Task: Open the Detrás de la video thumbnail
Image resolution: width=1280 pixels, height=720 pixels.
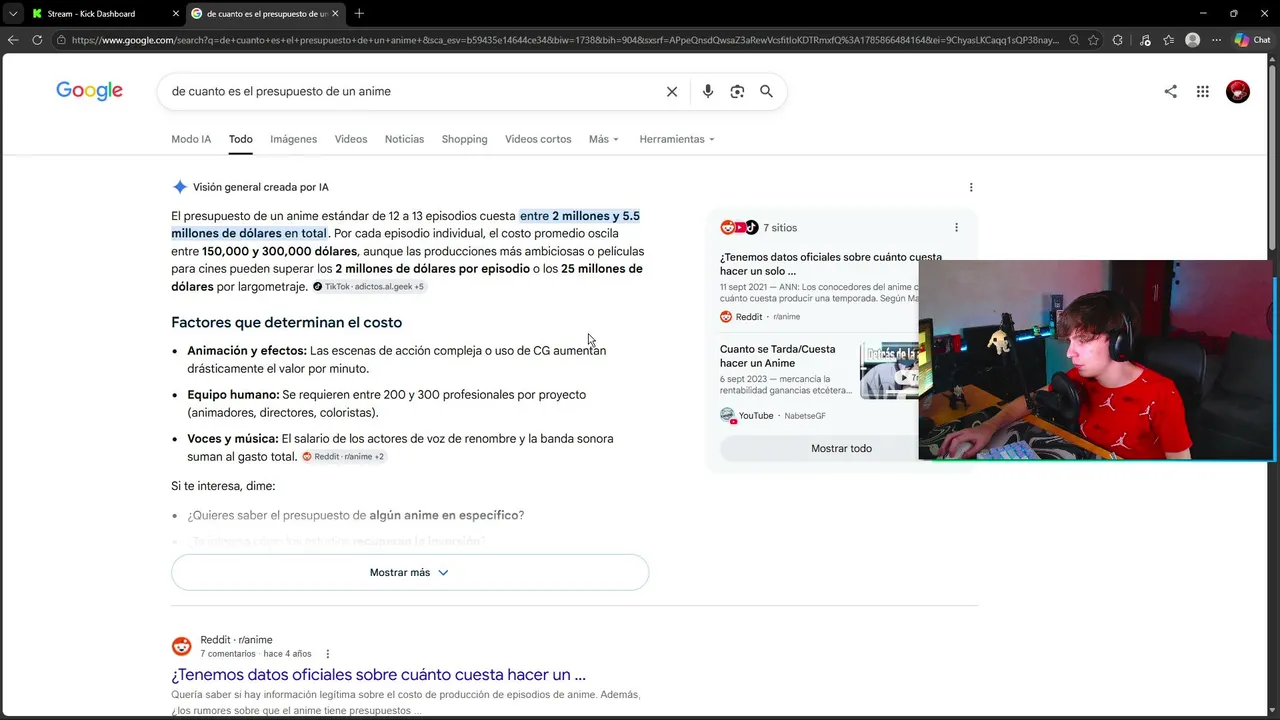Action: [889, 370]
